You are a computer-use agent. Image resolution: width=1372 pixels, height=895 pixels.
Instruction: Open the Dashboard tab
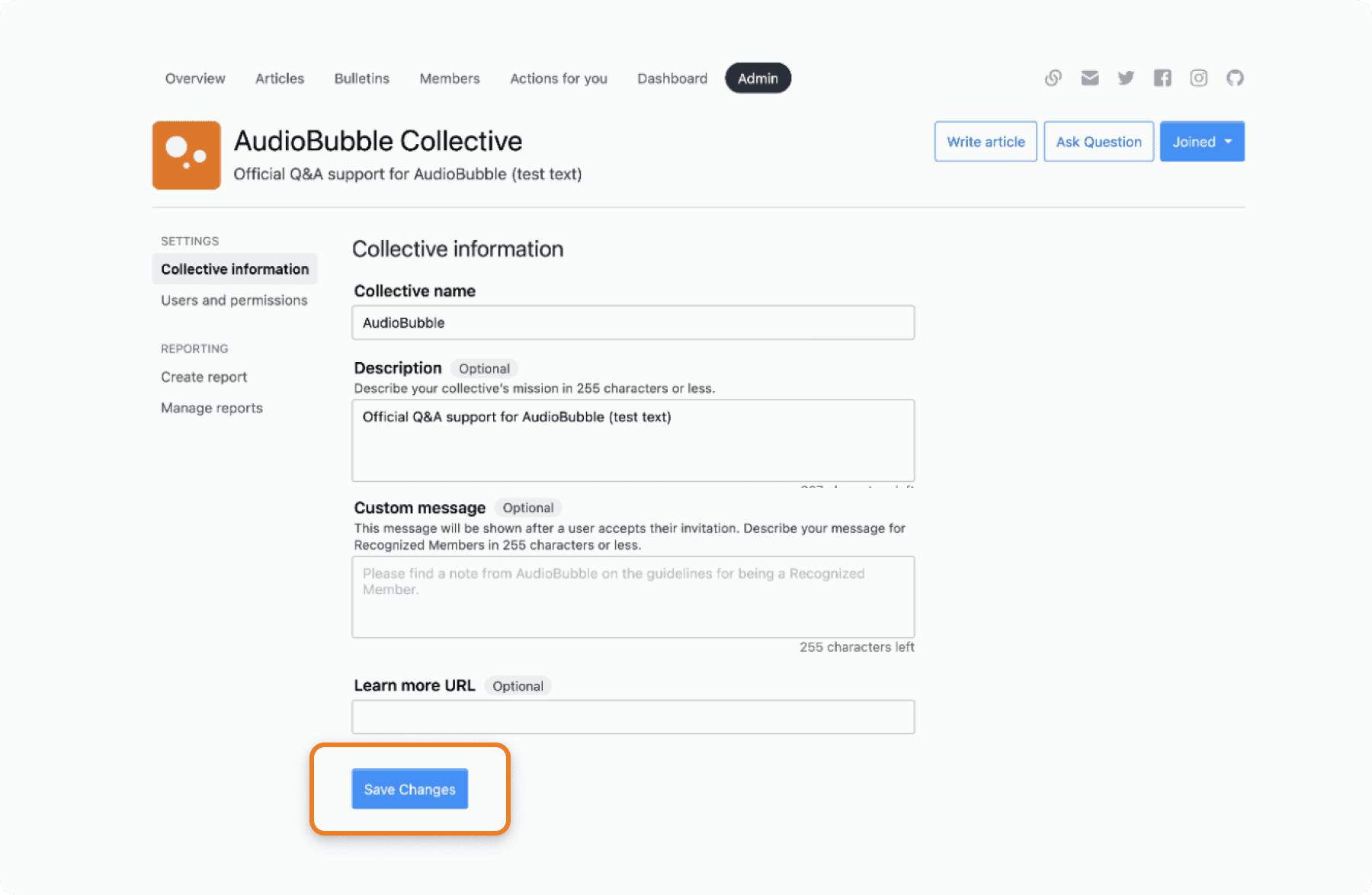[x=672, y=79]
